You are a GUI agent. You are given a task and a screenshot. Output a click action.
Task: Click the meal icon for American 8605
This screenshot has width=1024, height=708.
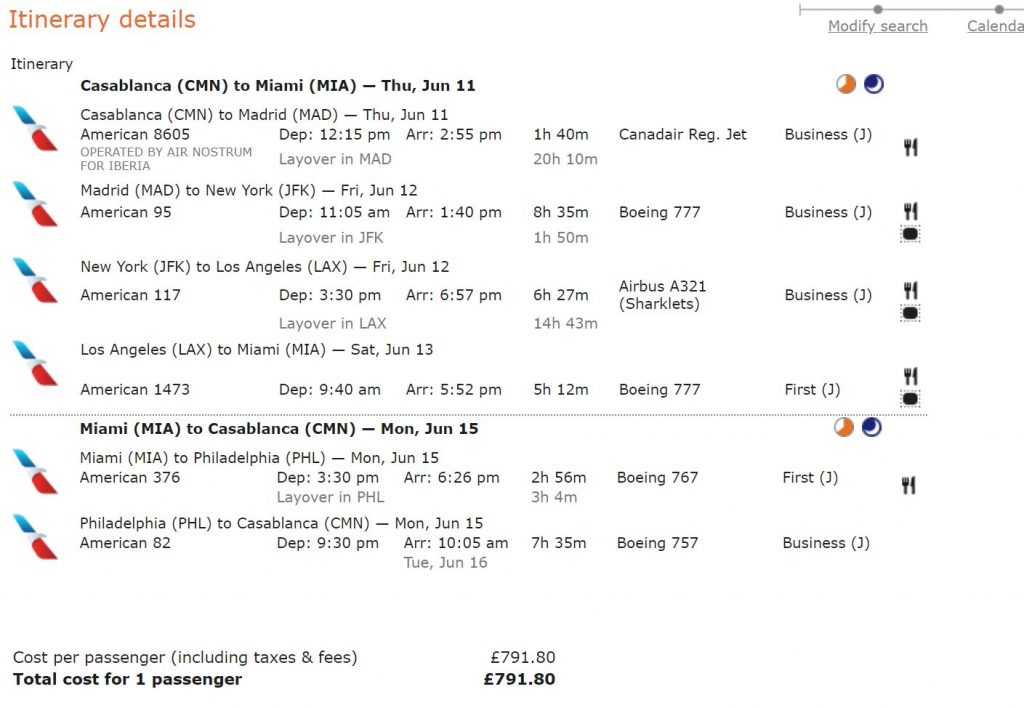point(910,148)
